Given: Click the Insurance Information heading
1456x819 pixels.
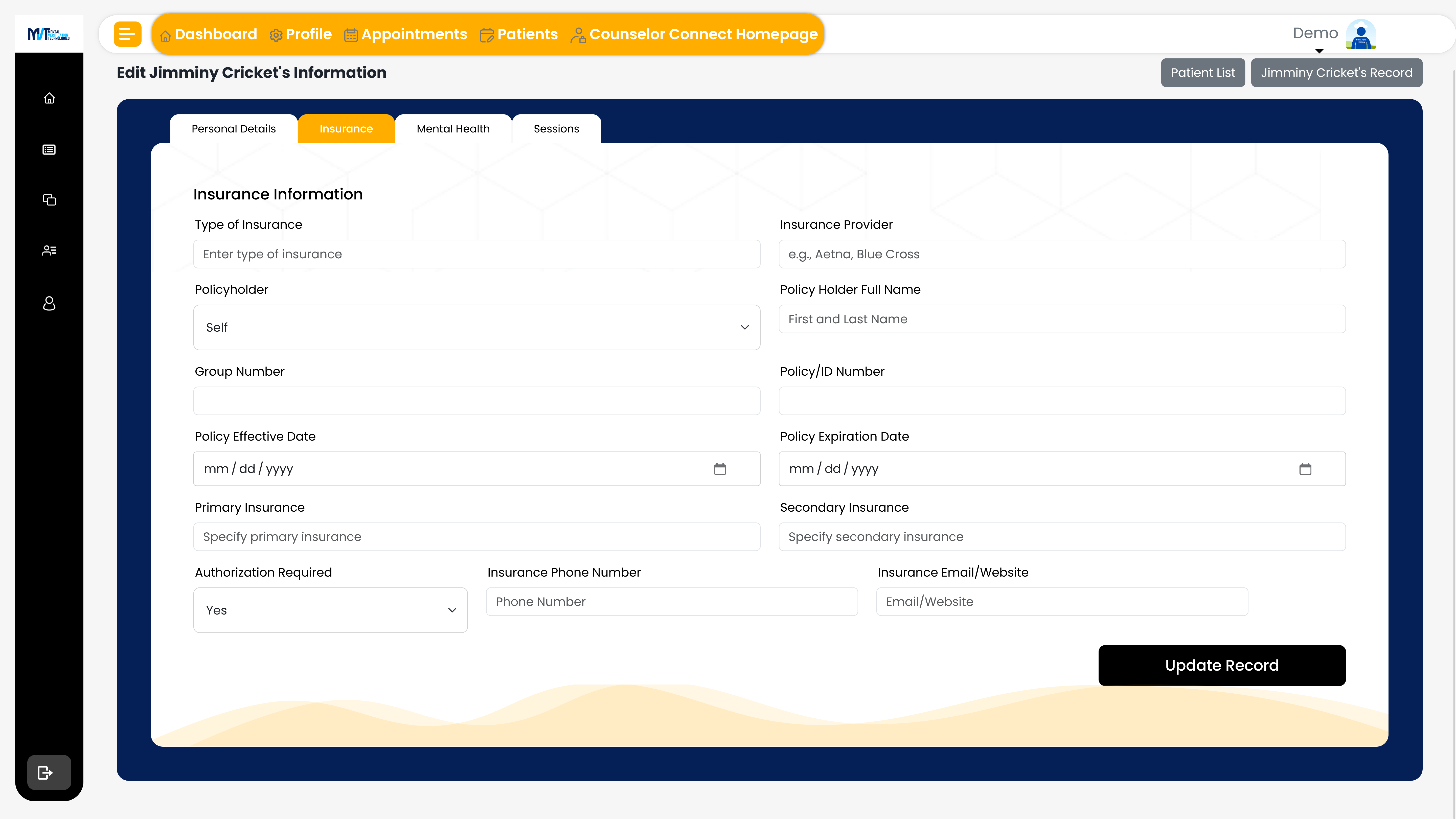Looking at the screenshot, I should (x=278, y=194).
